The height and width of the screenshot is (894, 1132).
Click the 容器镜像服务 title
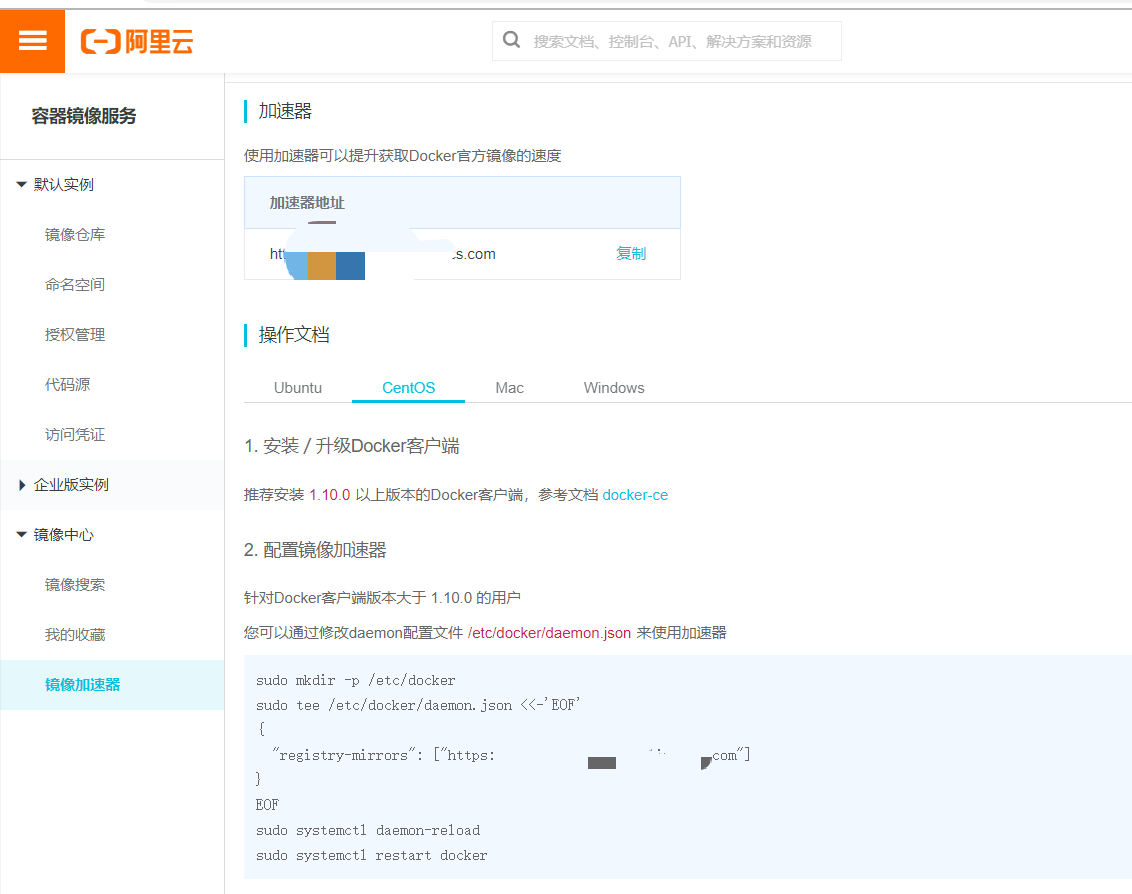click(84, 116)
